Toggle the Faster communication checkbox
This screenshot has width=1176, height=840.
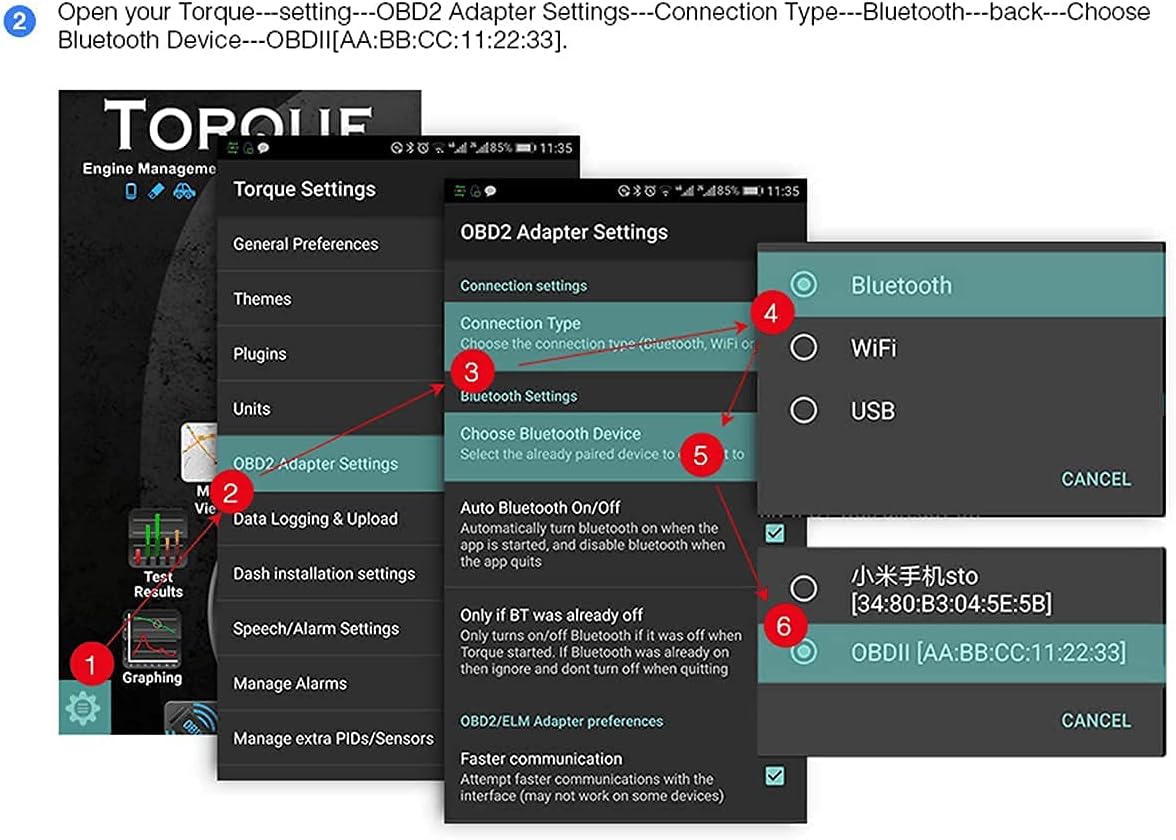coord(774,775)
